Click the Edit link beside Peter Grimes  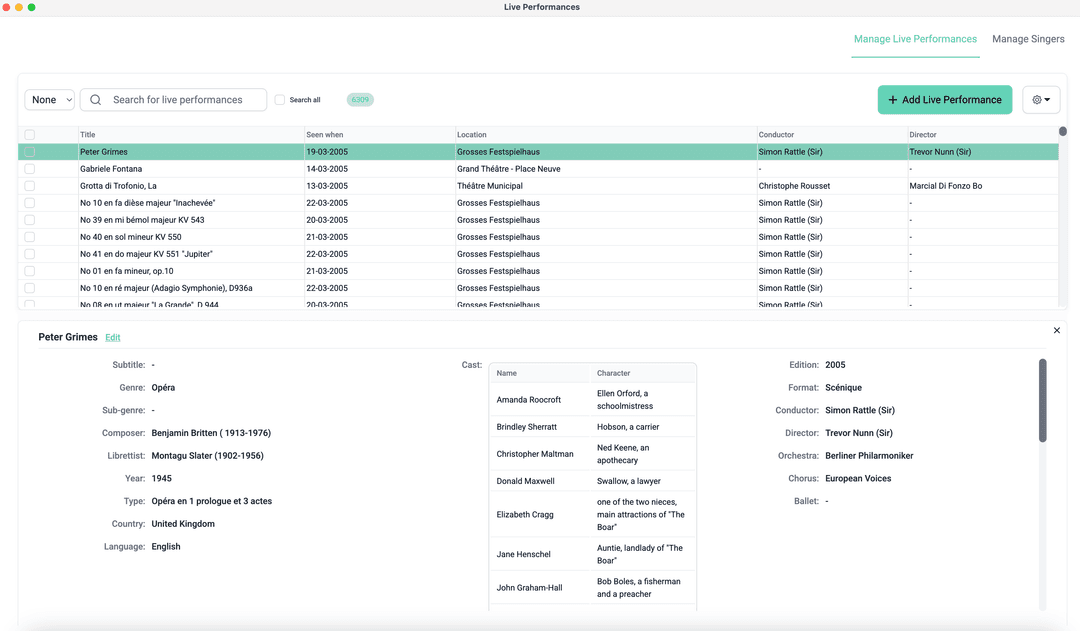coord(113,338)
